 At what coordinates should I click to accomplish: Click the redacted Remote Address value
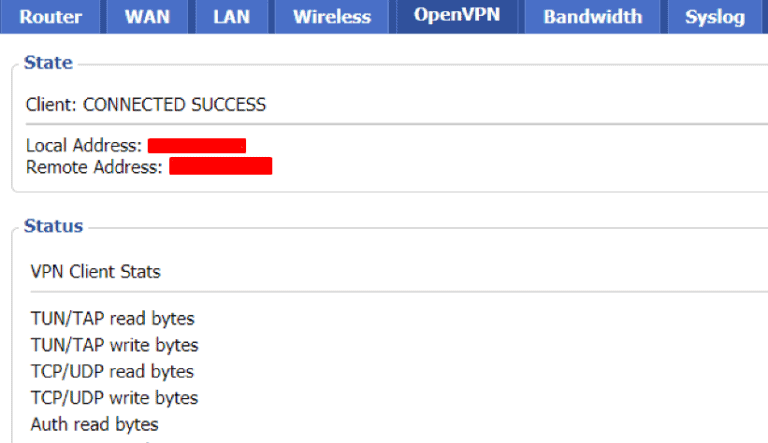point(220,166)
